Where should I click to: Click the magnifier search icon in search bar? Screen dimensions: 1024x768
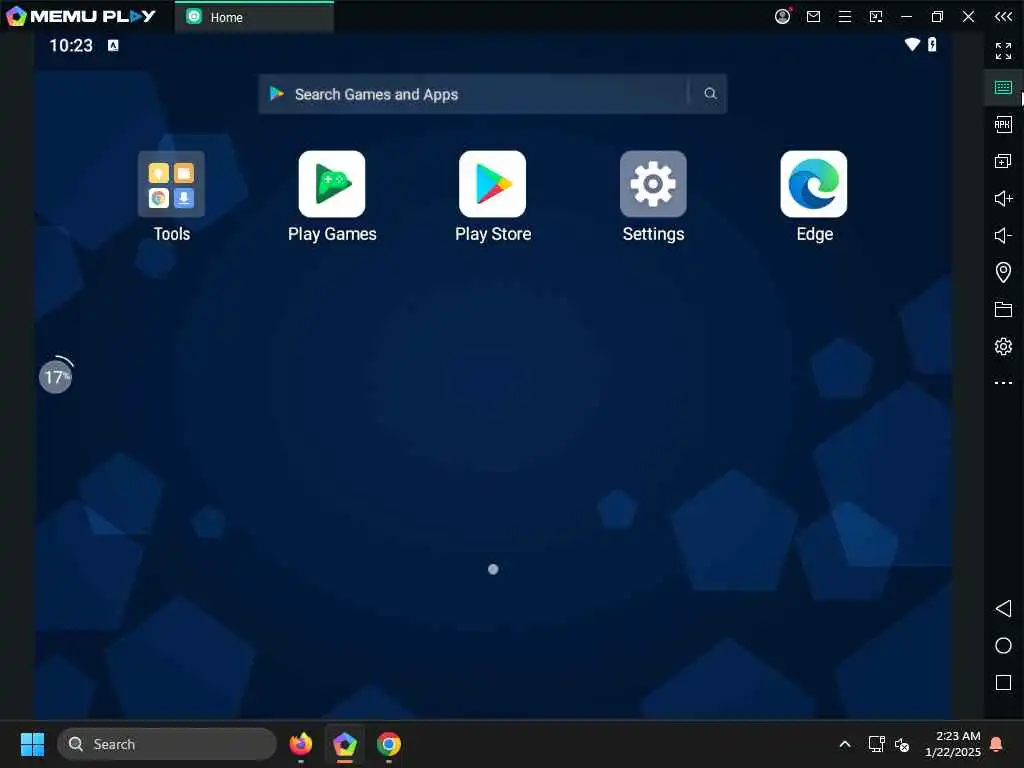pyautogui.click(x=710, y=94)
